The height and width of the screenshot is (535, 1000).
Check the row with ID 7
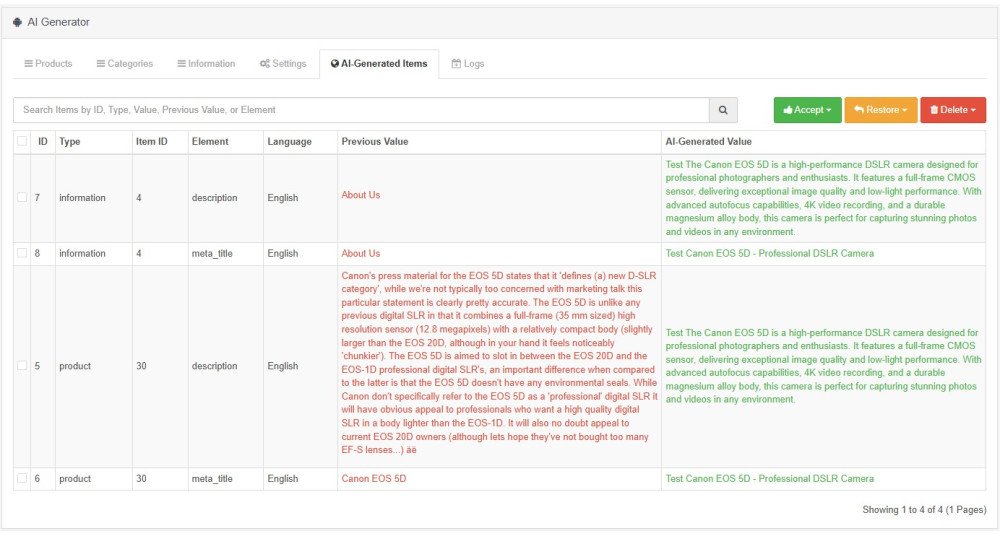tap(22, 197)
